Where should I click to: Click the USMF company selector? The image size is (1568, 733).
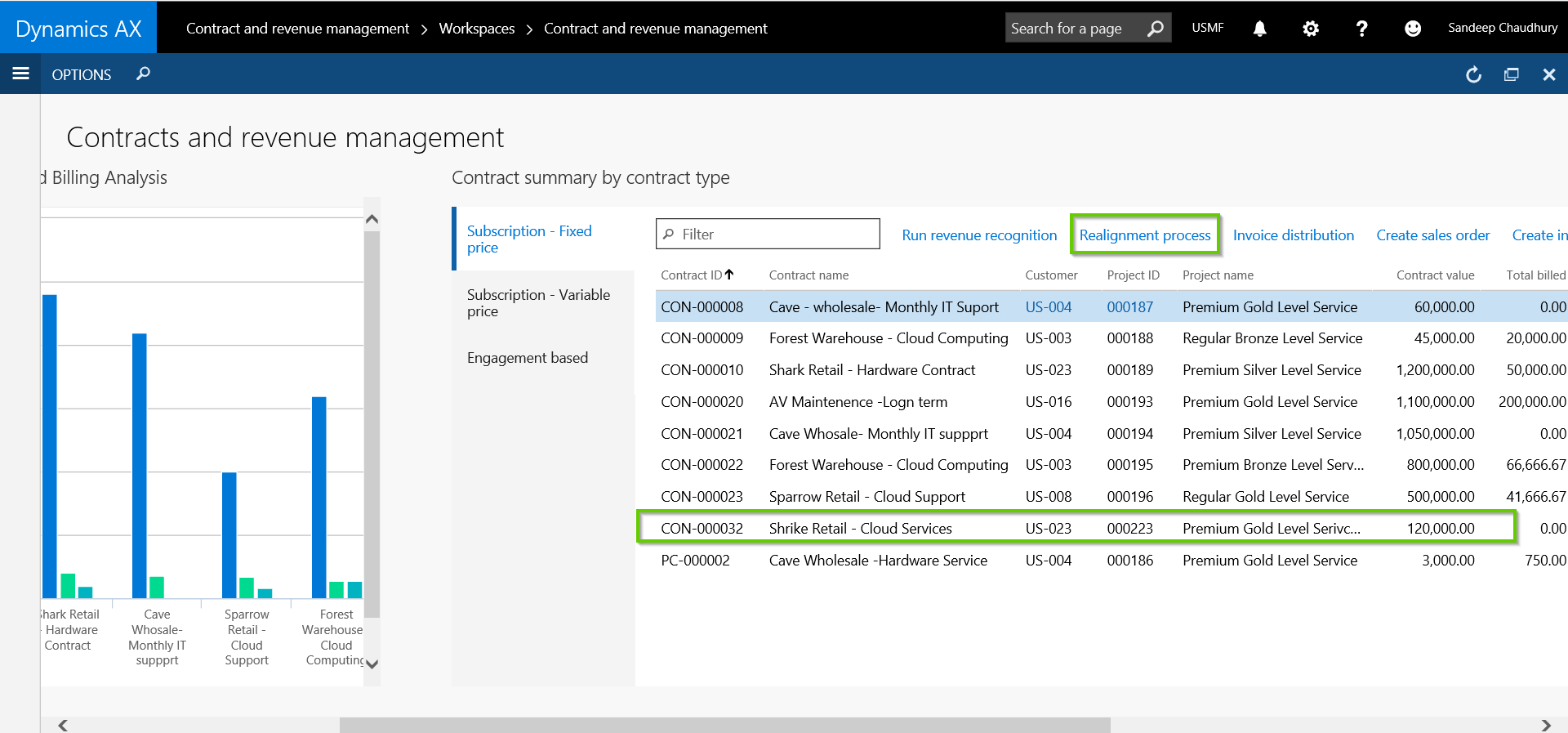click(1207, 28)
